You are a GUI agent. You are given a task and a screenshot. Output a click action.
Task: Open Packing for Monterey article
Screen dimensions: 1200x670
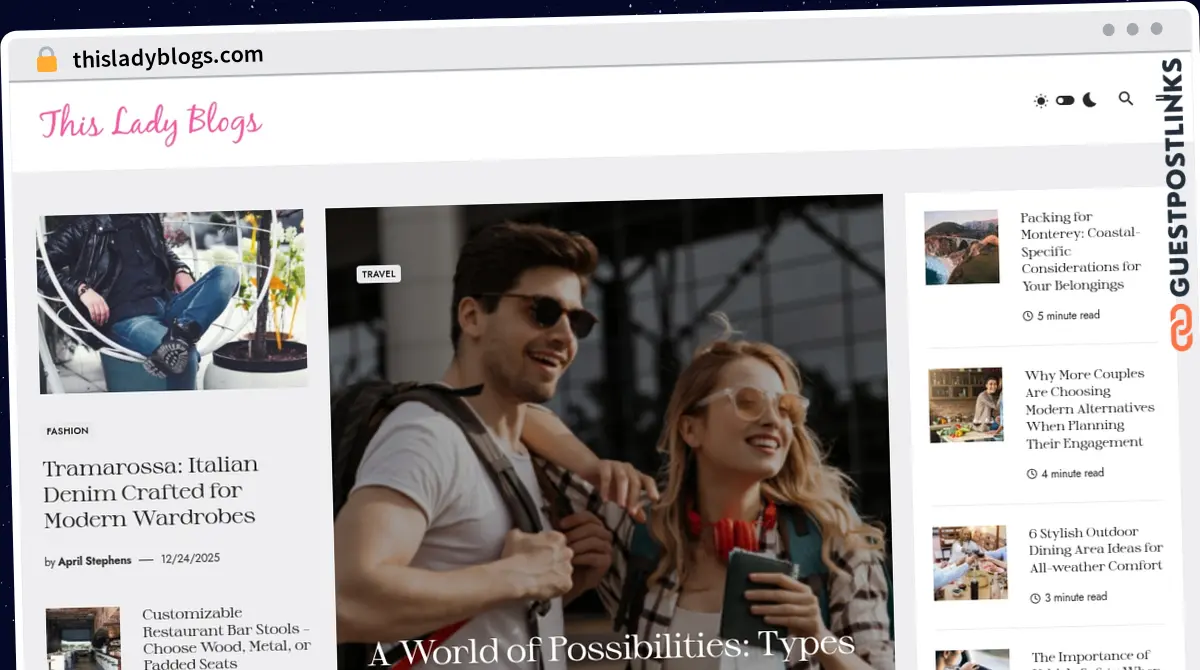1081,251
